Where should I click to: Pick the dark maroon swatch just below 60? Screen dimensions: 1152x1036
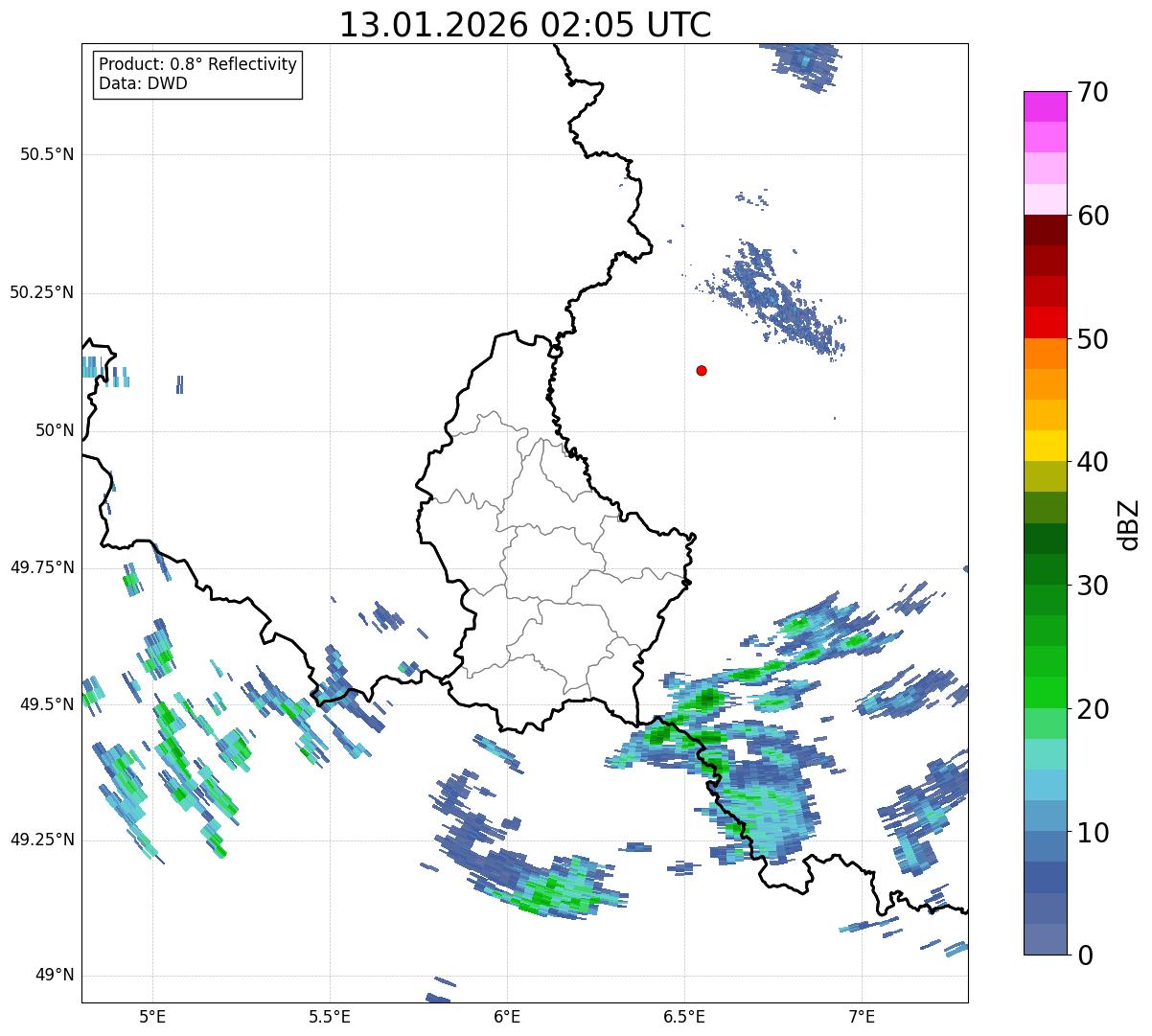pyautogui.click(x=1045, y=230)
